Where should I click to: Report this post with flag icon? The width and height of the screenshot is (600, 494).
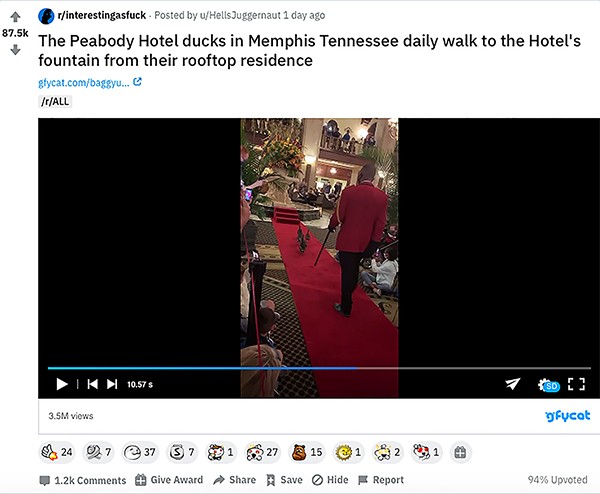click(x=381, y=480)
